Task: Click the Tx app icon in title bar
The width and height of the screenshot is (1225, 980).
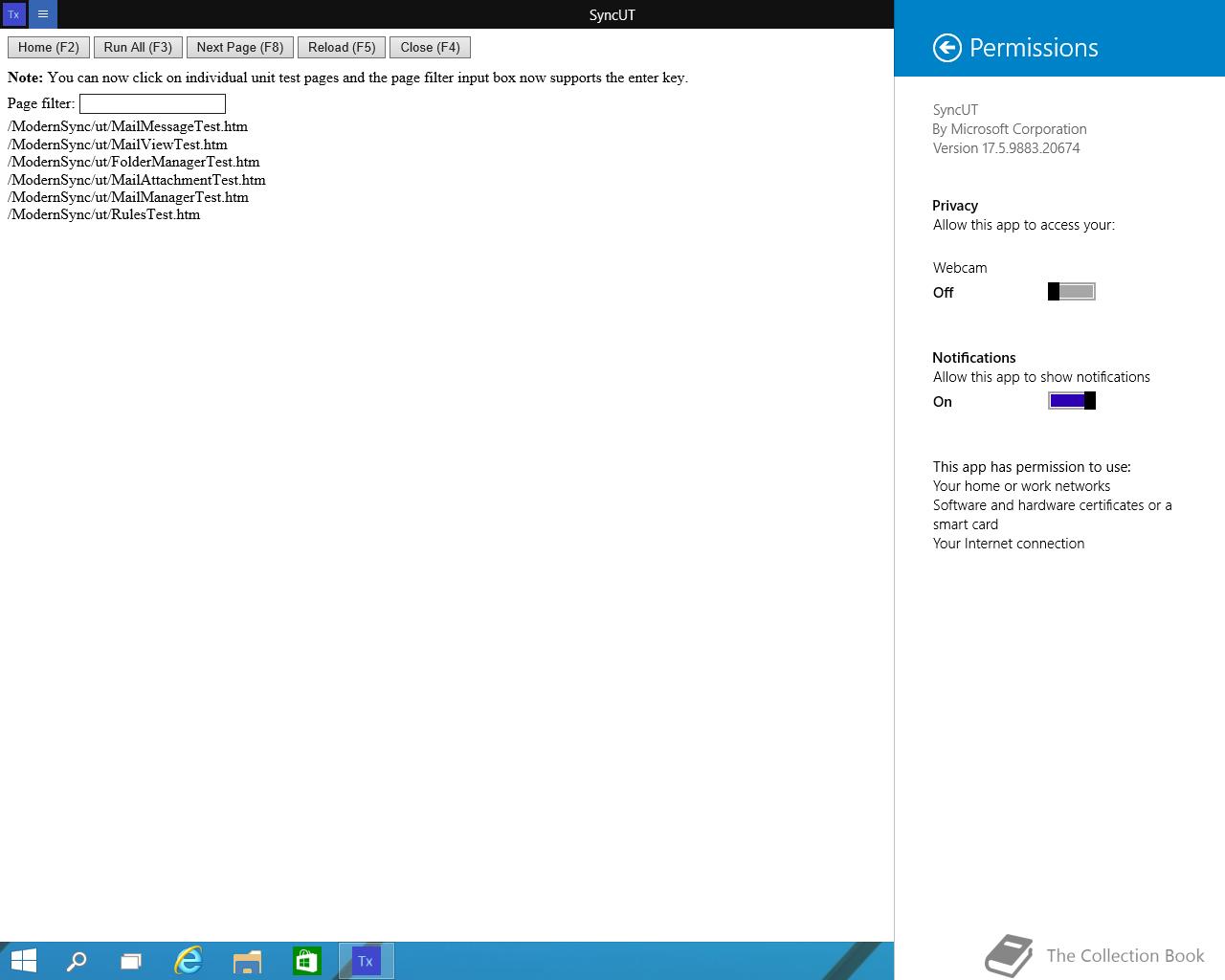Action: coord(13,14)
